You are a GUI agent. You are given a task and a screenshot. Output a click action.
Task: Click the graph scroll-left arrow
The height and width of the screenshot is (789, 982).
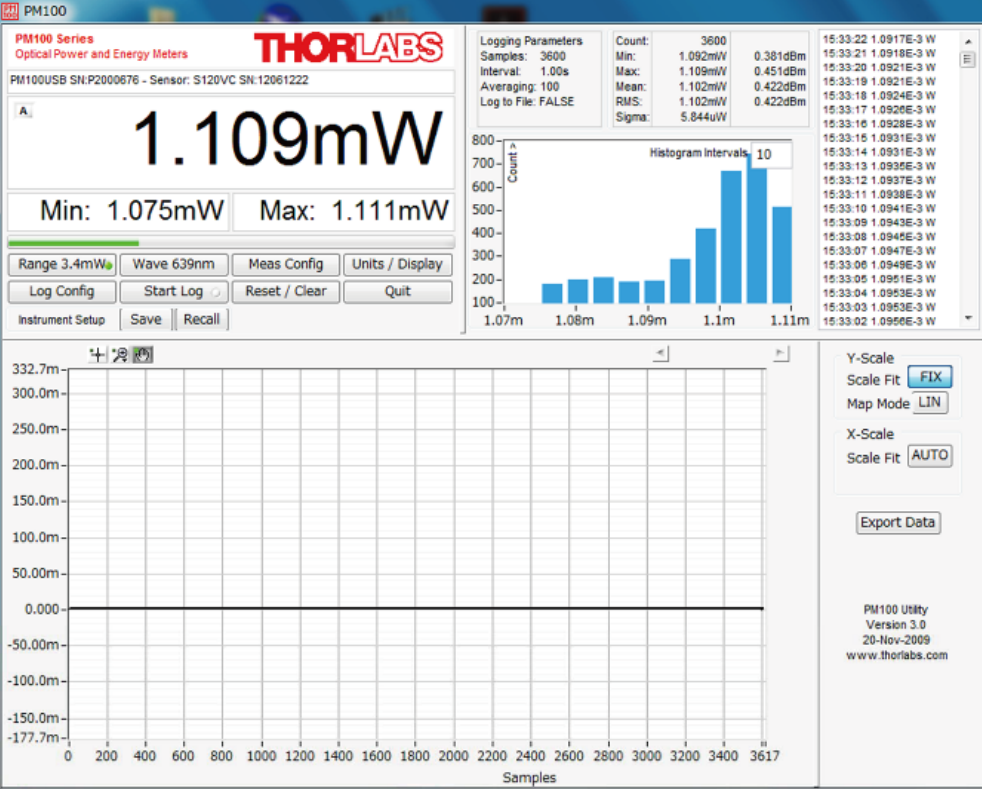click(x=660, y=353)
